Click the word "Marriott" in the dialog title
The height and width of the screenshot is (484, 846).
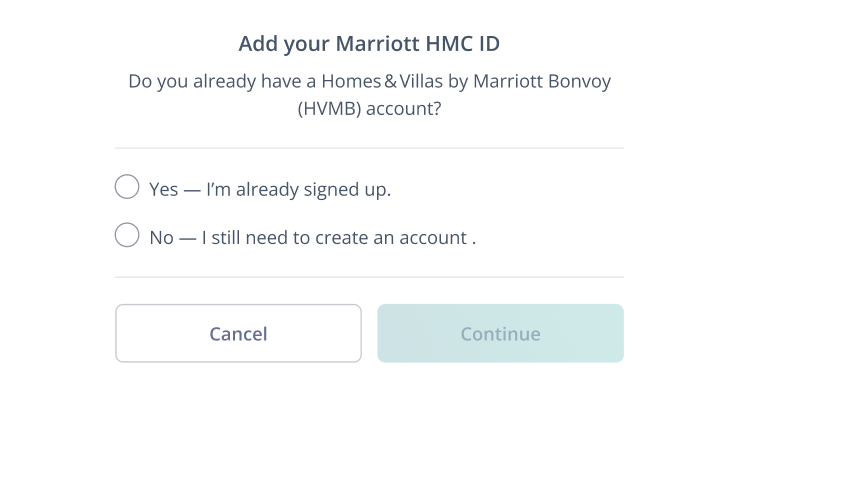click(371, 44)
